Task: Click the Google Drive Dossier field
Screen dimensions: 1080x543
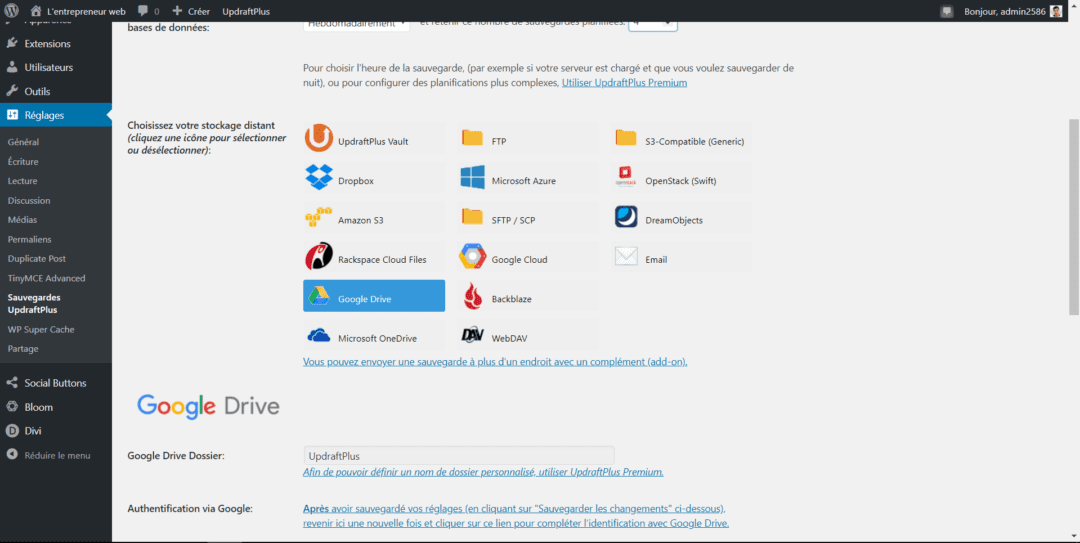Action: [459, 455]
